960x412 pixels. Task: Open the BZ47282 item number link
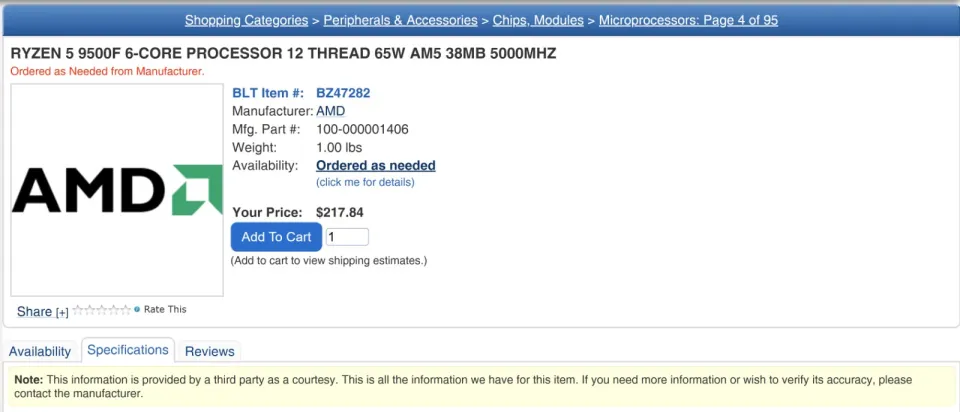[343, 93]
